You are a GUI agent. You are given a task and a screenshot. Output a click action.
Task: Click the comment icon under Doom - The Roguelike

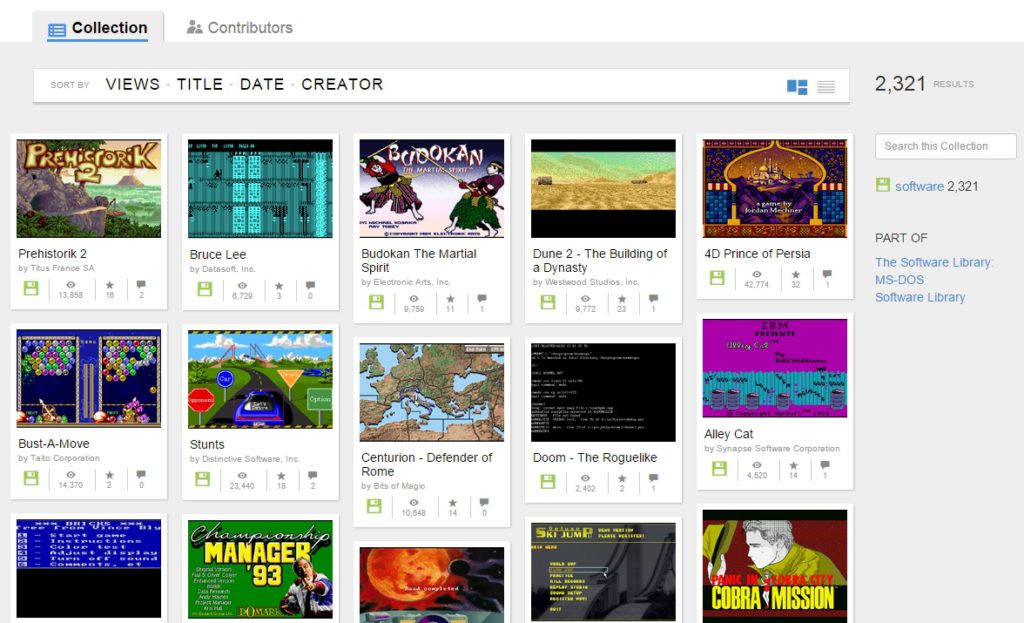pos(654,480)
